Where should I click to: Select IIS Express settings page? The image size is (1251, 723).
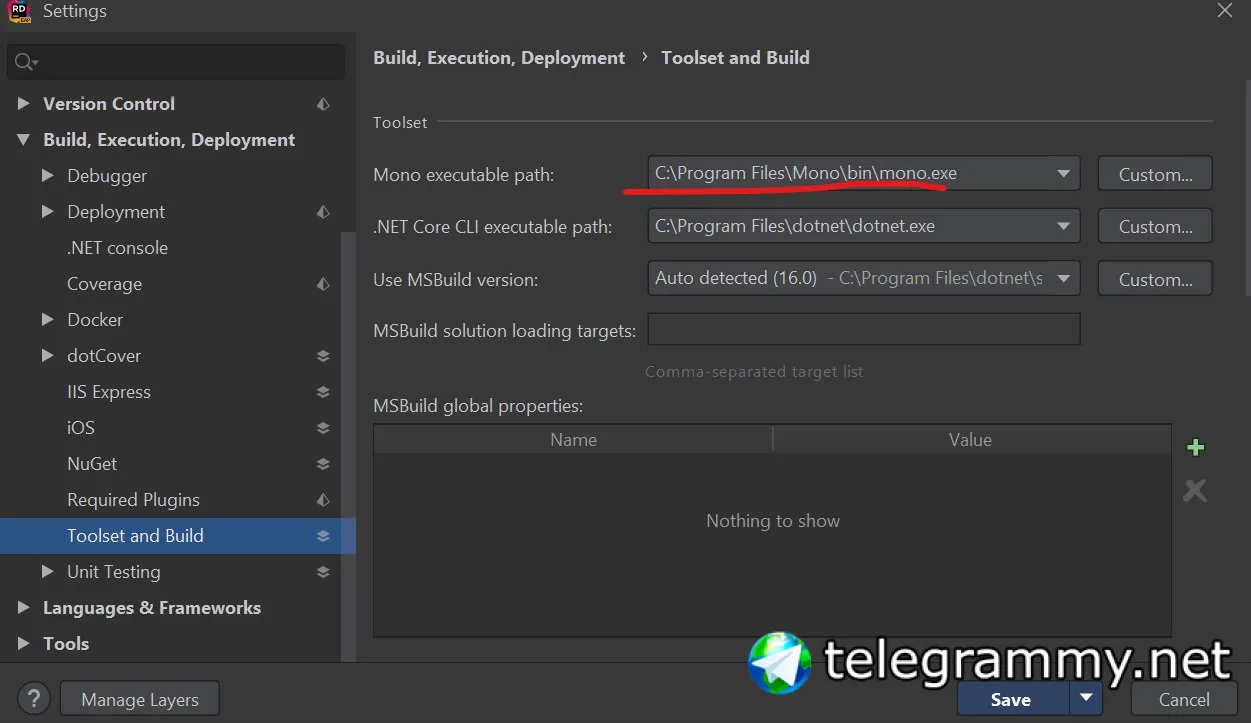(109, 392)
